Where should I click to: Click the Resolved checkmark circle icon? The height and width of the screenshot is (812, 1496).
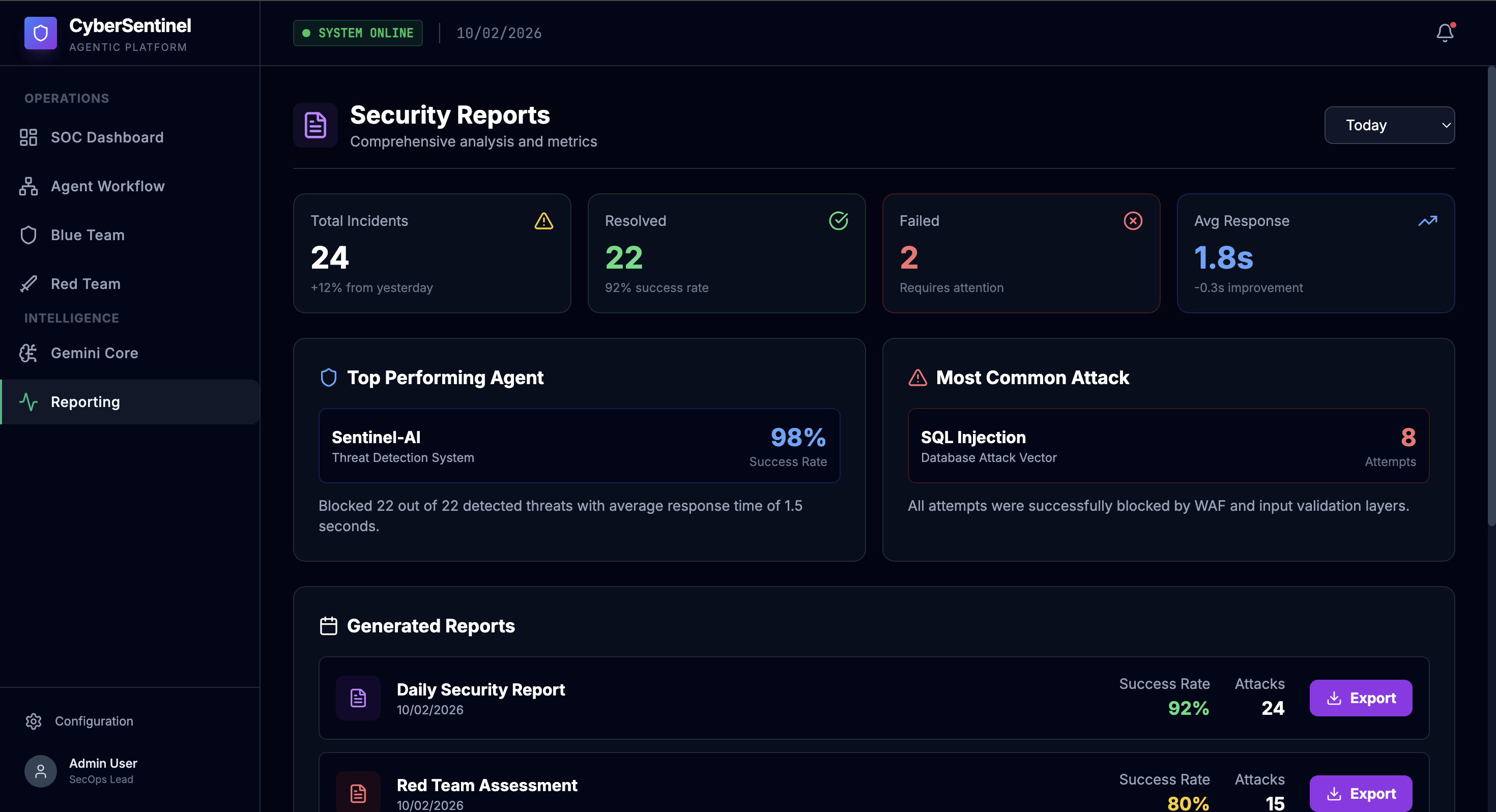(838, 221)
